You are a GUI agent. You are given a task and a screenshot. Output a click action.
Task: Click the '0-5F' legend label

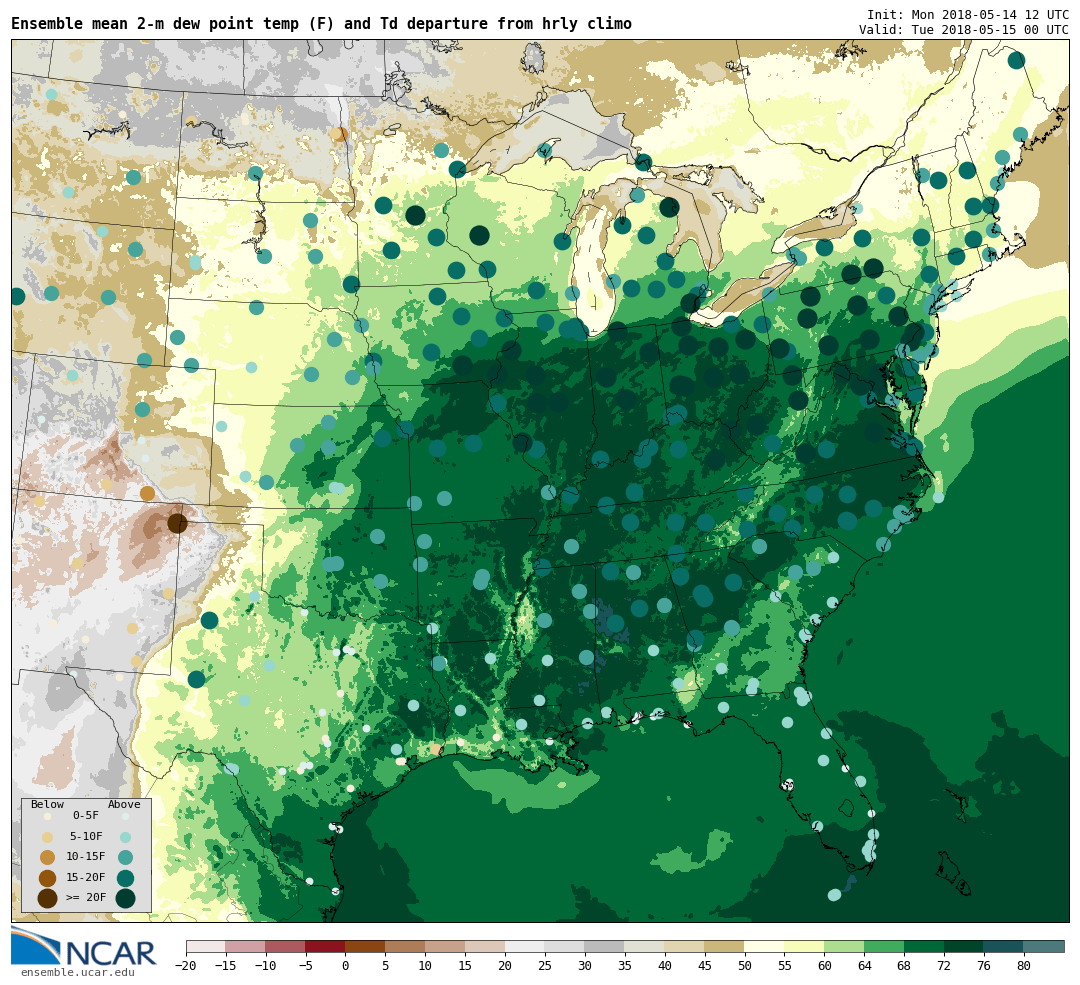coord(86,816)
